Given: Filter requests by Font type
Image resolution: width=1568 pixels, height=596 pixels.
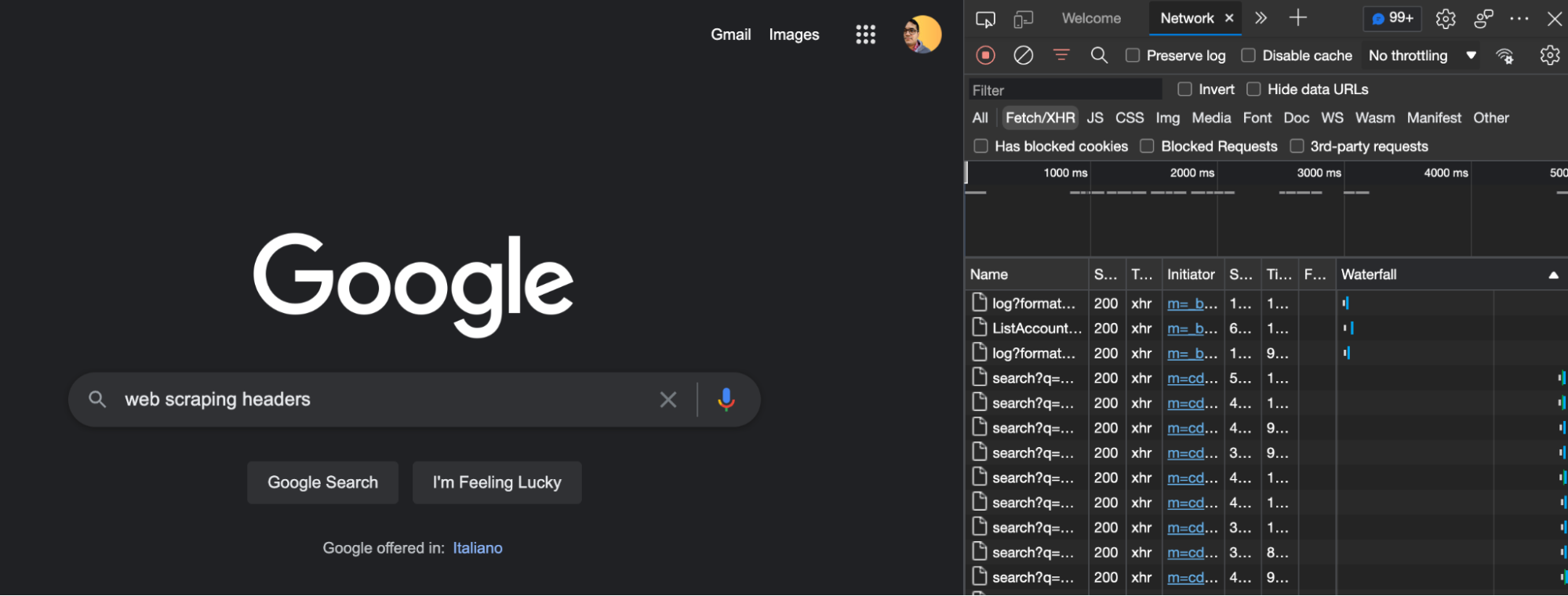Looking at the screenshot, I should coord(1257,118).
